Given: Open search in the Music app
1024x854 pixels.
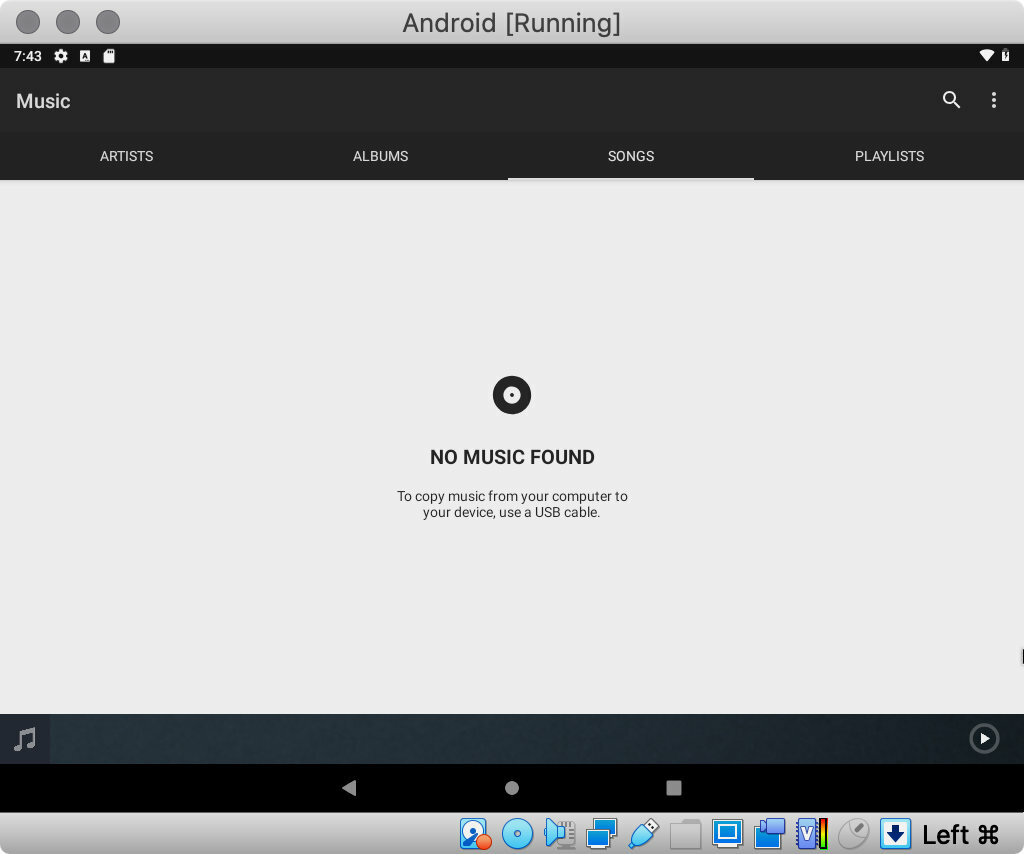Looking at the screenshot, I should pos(951,100).
